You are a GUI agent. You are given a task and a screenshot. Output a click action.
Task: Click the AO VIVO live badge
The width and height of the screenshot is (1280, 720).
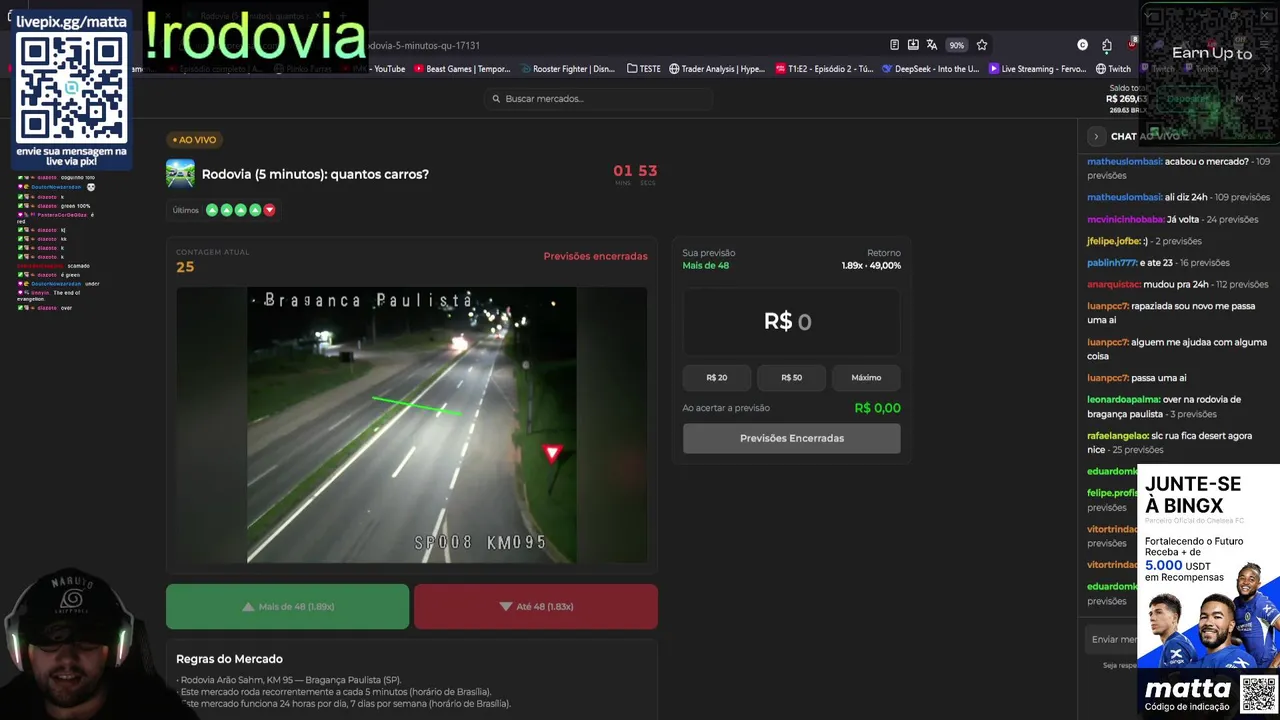pyautogui.click(x=194, y=140)
